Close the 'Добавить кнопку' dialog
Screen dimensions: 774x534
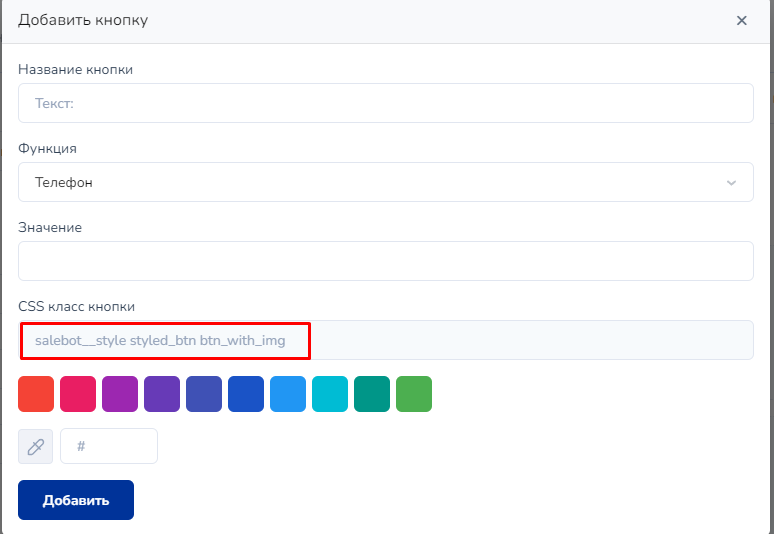click(741, 20)
